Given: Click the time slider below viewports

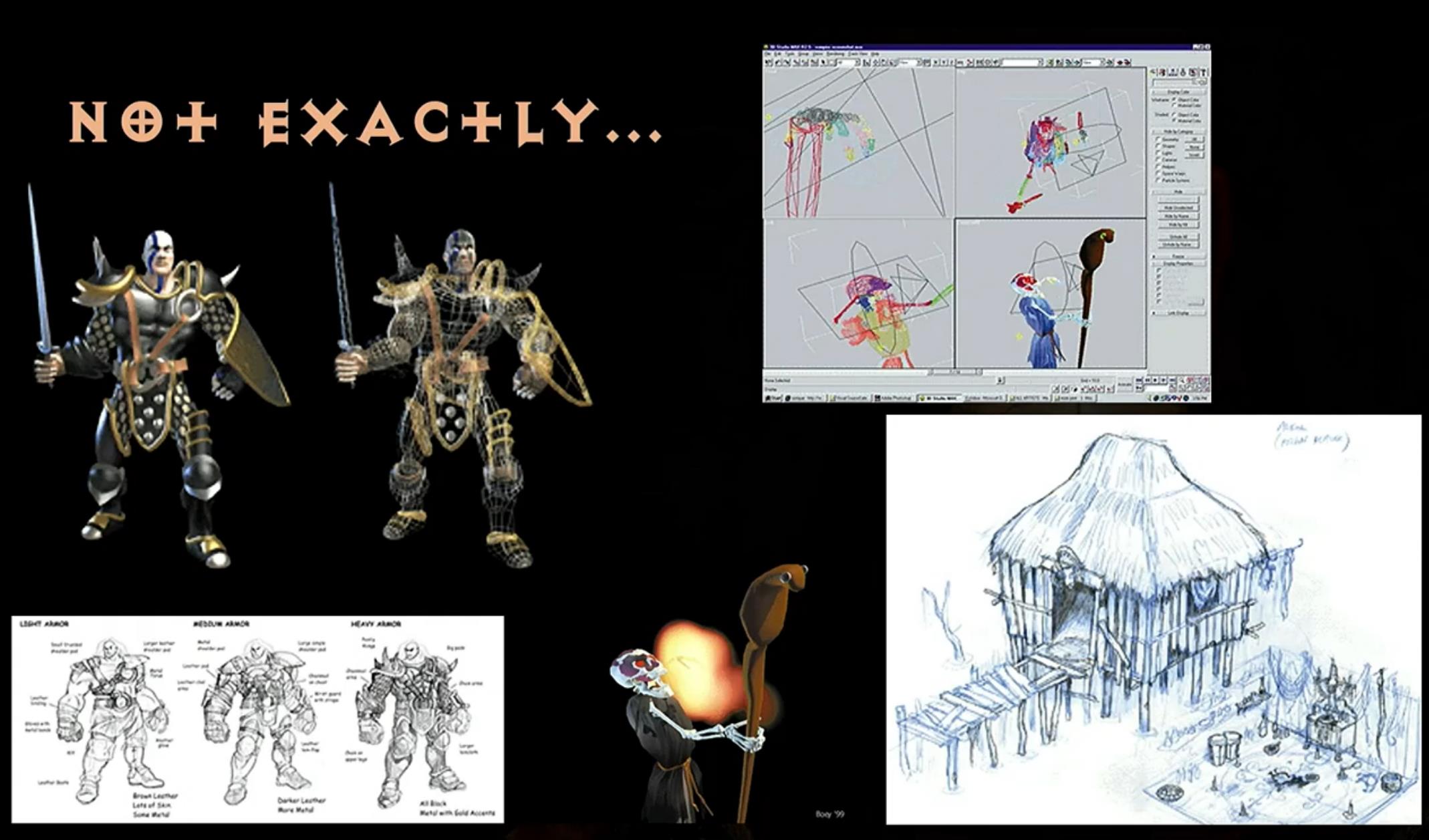Looking at the screenshot, I should [x=955, y=372].
